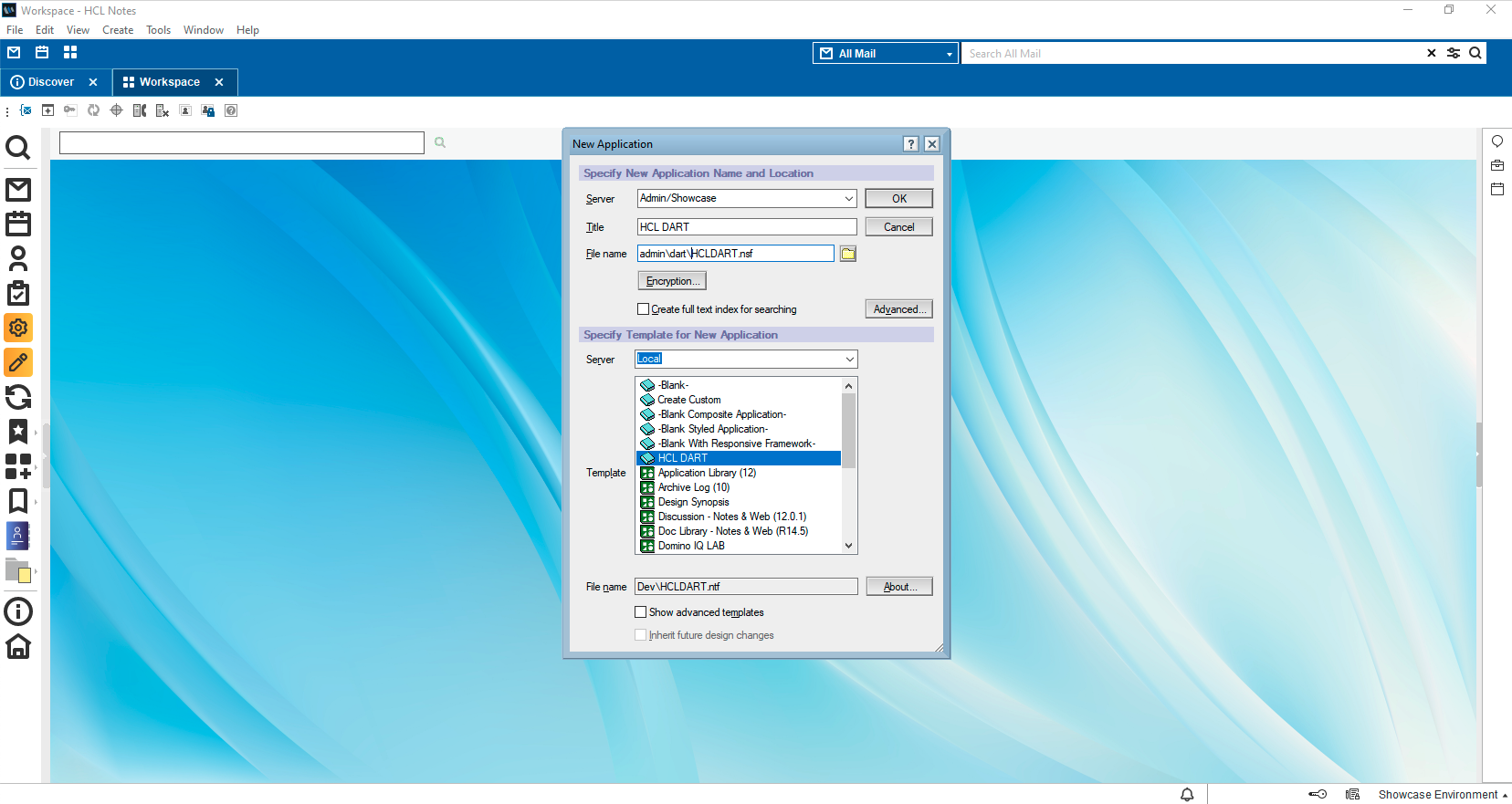Image resolution: width=1512 pixels, height=804 pixels.
Task: Open the File menu
Action: point(15,30)
